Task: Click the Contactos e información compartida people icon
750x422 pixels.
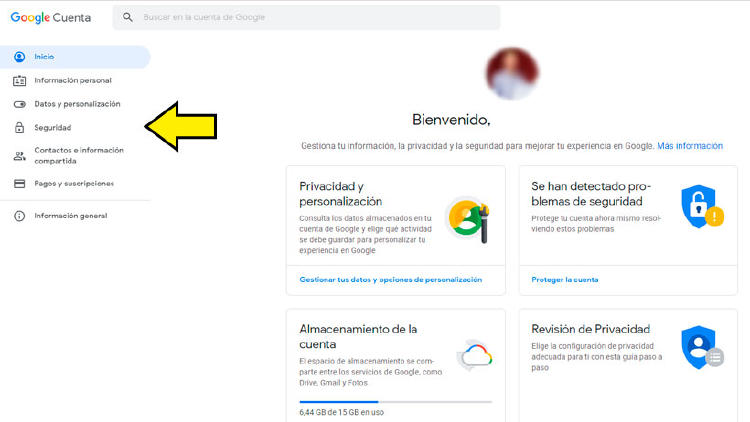Action: coord(19,156)
